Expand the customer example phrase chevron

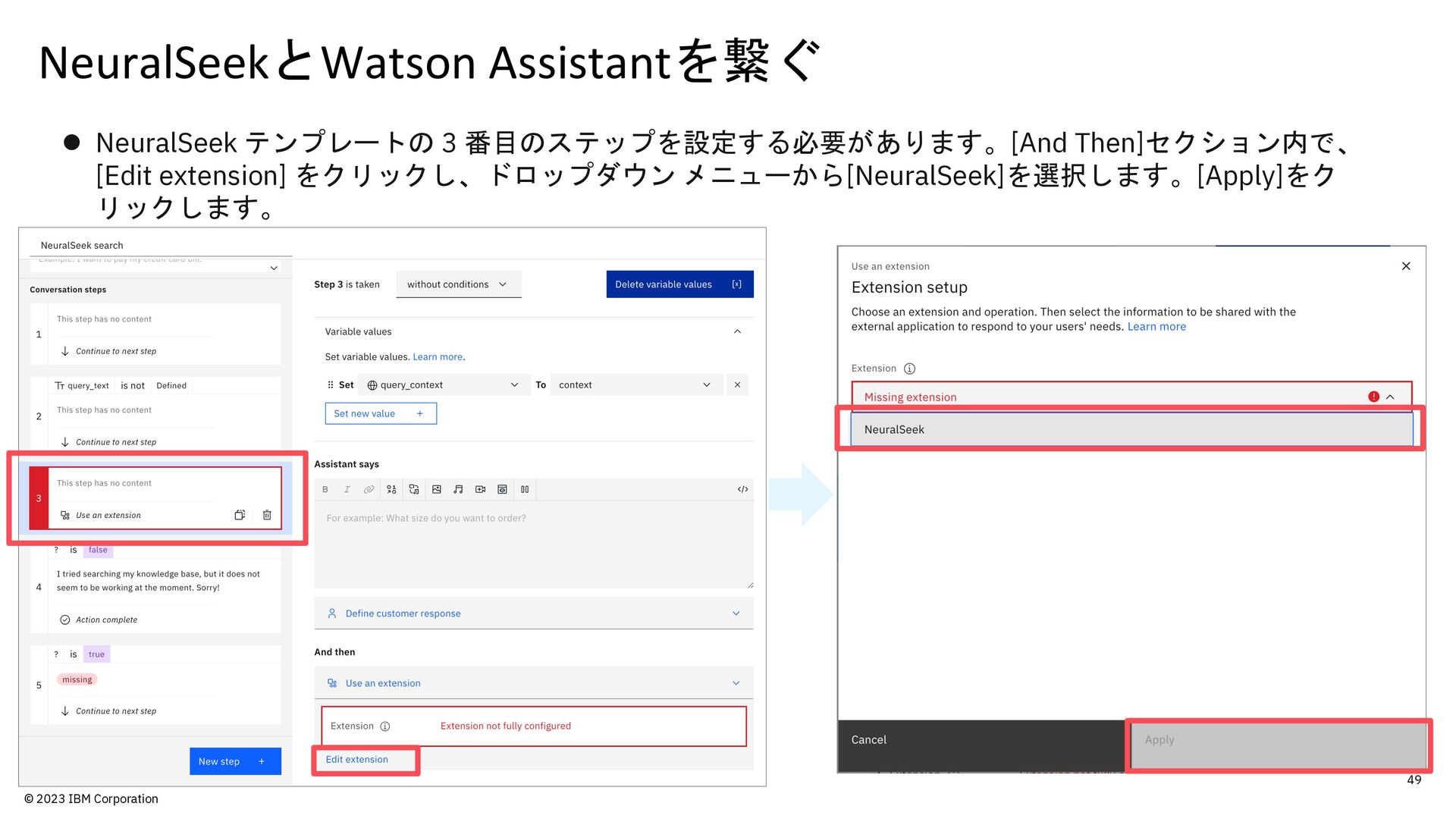[274, 268]
